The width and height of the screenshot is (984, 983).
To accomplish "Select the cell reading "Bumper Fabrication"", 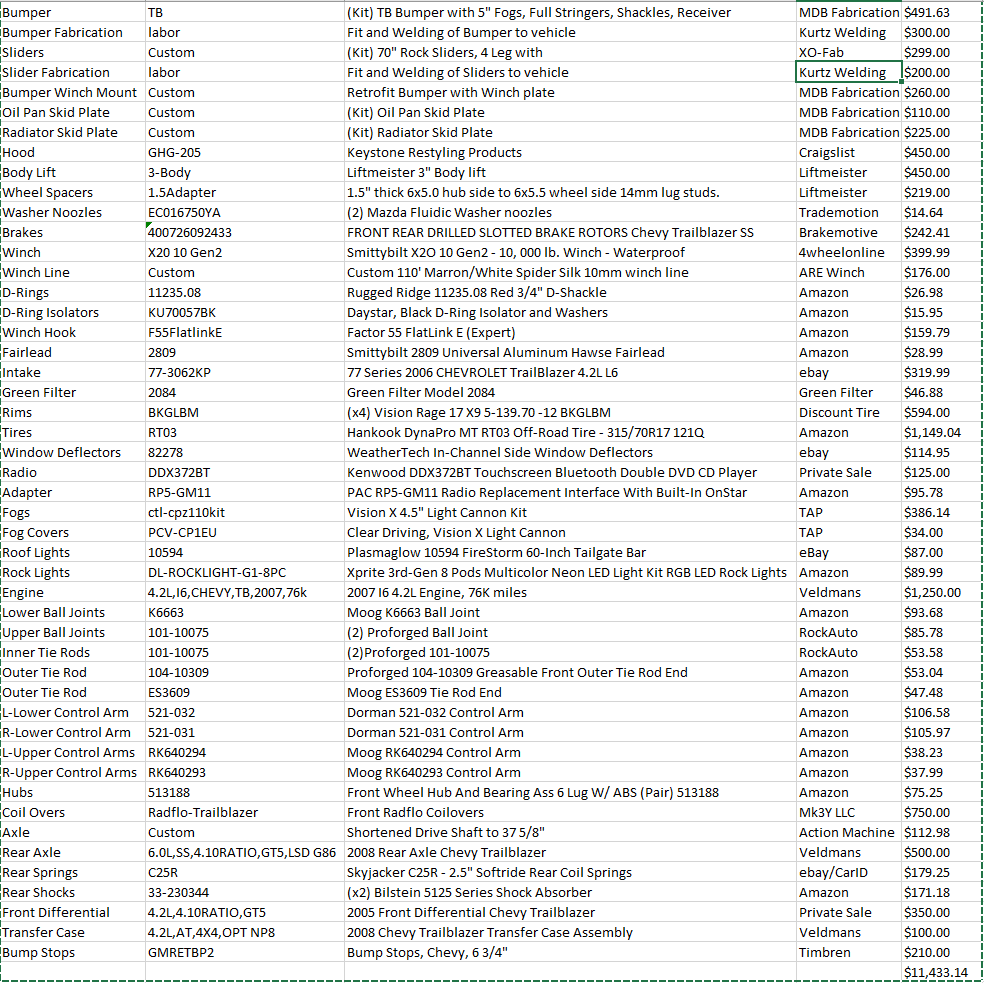I will click(x=73, y=32).
